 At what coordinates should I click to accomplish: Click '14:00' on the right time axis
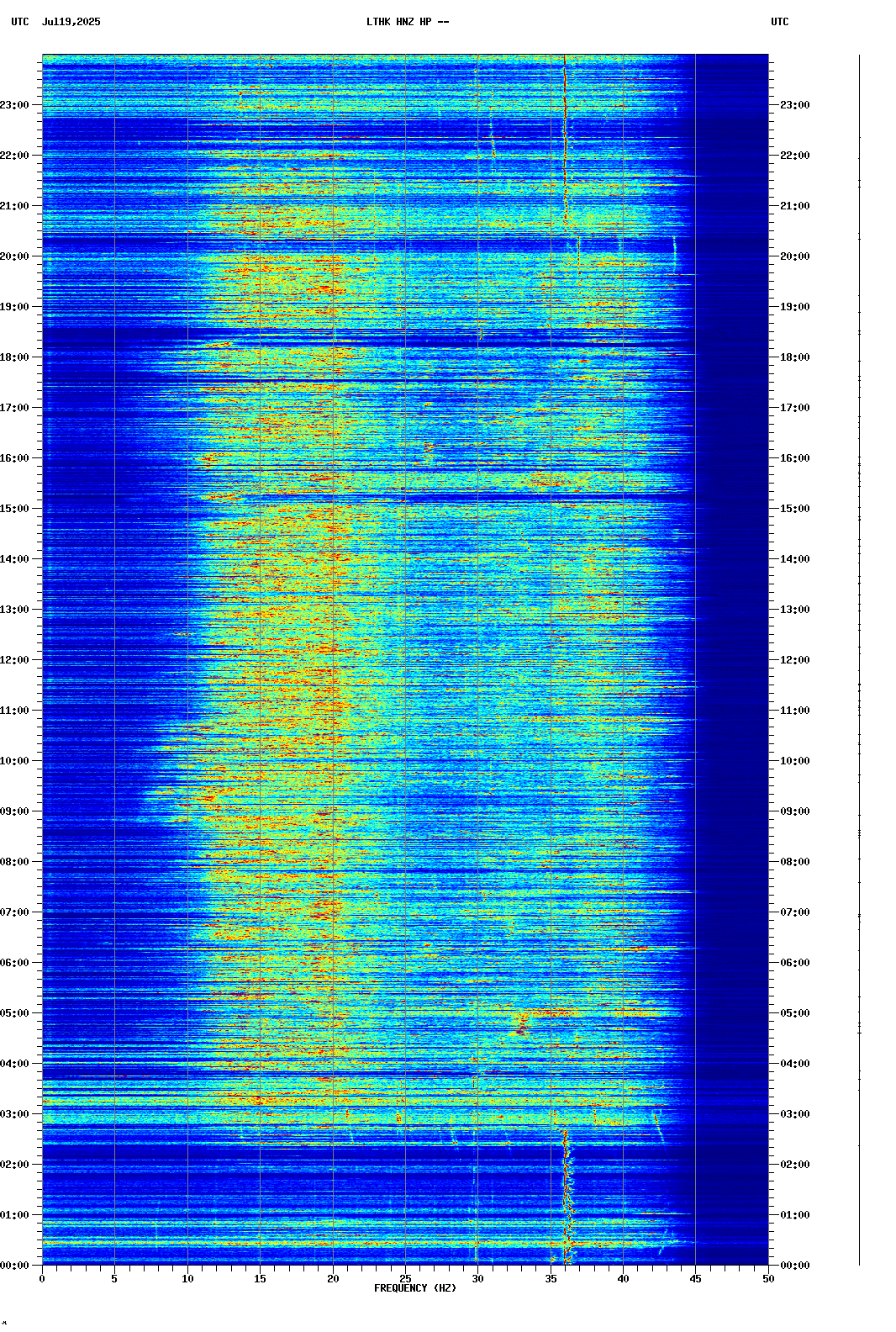point(795,559)
